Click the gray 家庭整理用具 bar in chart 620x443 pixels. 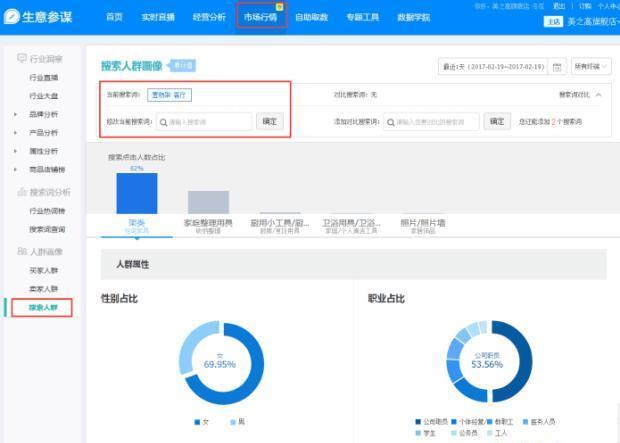click(208, 202)
